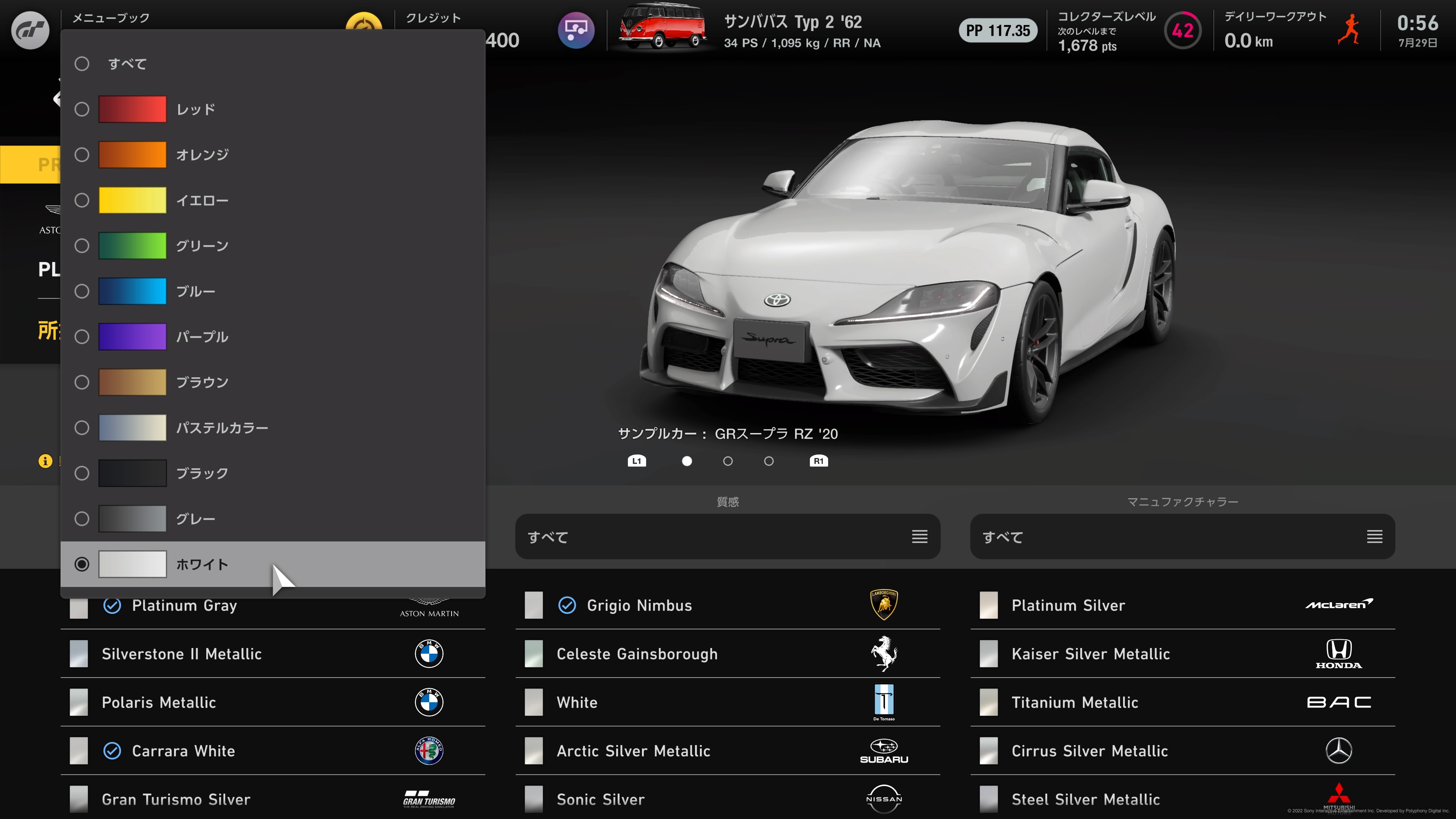
Task: Click the Lamborghini logo beside Grigio Nimbus
Action: (883, 605)
